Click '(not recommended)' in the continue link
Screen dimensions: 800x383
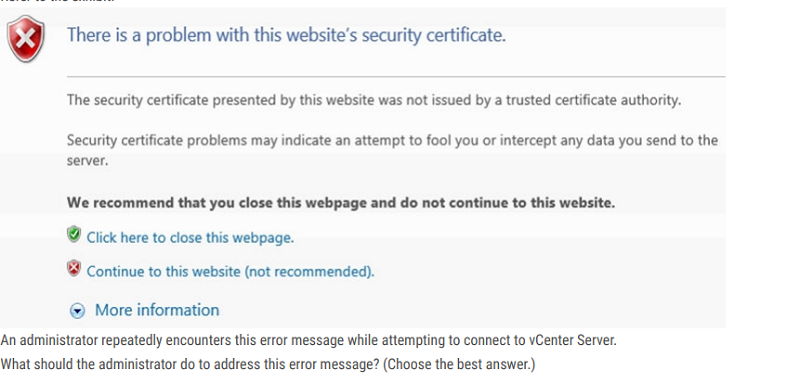[310, 271]
